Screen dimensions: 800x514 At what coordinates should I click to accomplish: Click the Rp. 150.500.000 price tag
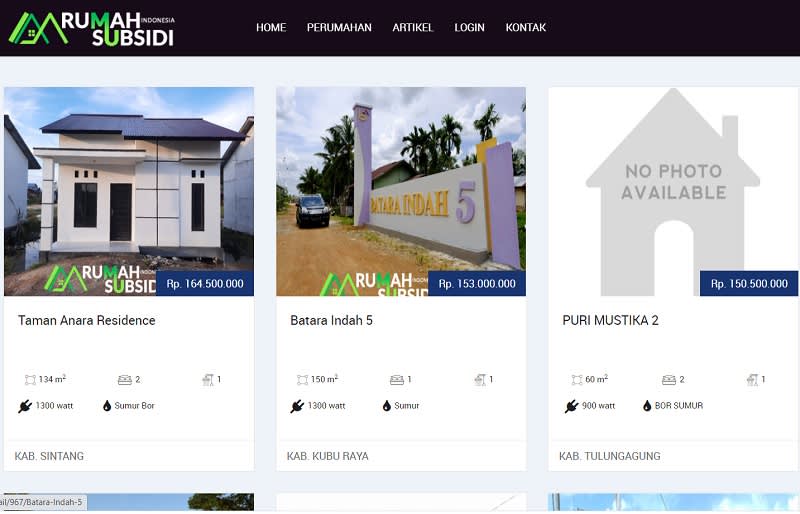tap(749, 284)
